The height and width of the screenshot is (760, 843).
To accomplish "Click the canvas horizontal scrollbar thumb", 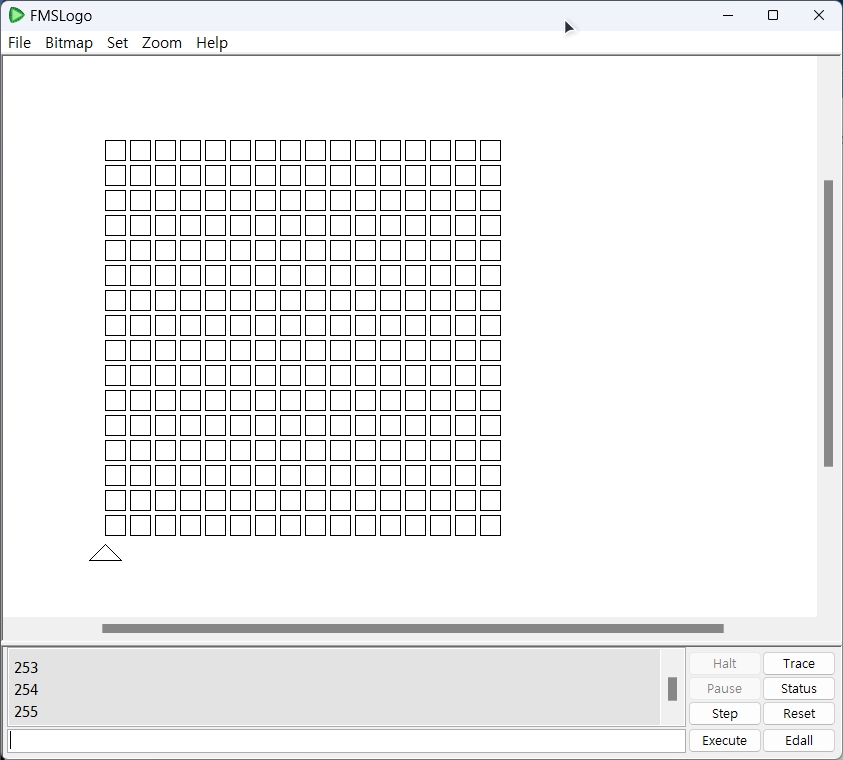I will pos(413,628).
